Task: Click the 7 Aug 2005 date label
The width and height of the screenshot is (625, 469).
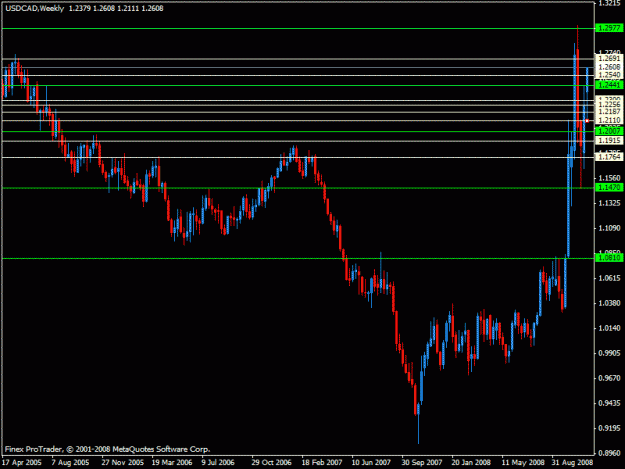Action: (x=71, y=463)
